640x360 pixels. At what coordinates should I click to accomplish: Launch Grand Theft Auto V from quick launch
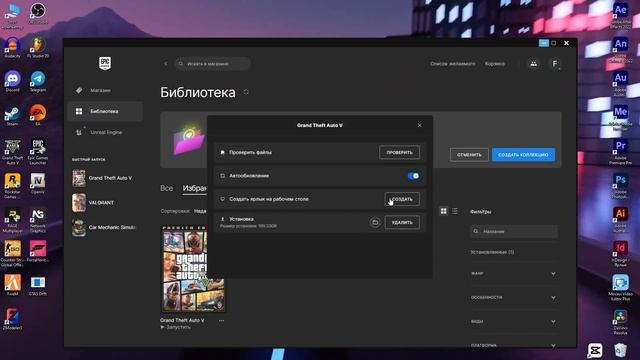click(104, 178)
